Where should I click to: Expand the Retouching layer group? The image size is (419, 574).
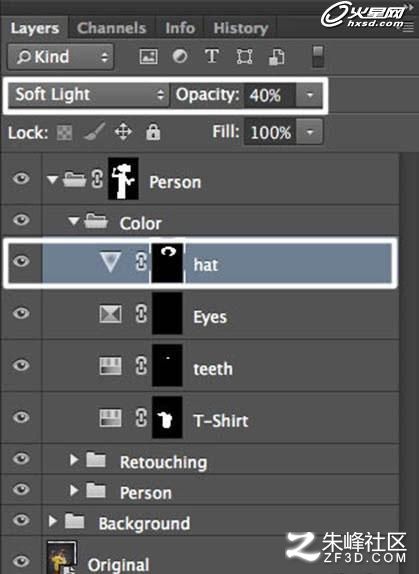(x=74, y=460)
